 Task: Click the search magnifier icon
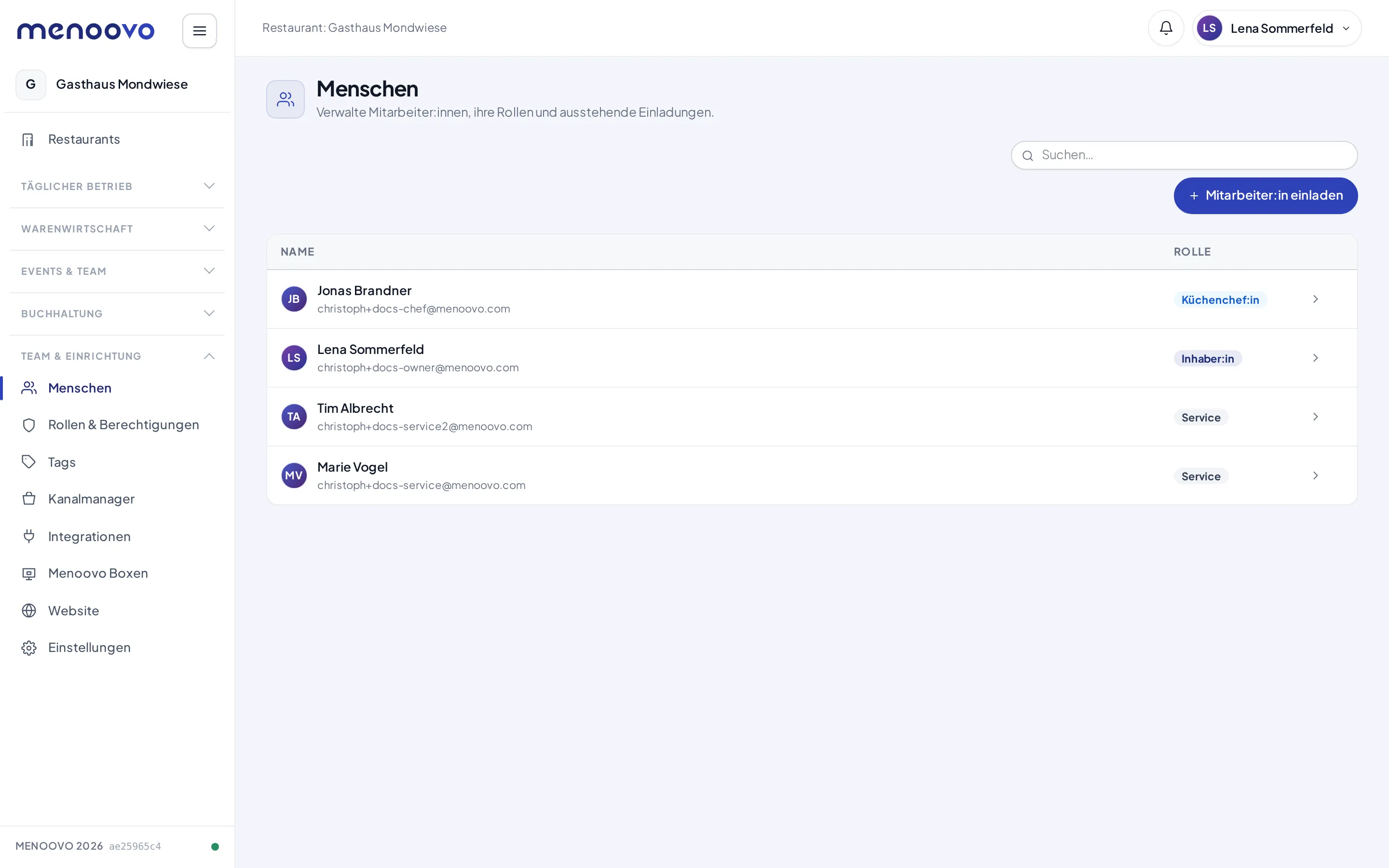coord(1027,156)
